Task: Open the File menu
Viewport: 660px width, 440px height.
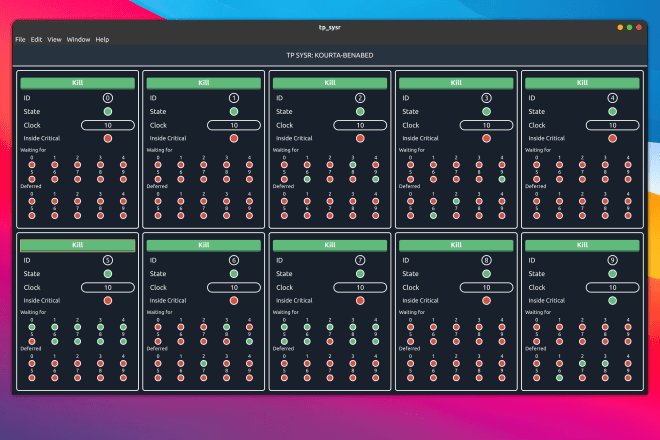Action: click(20, 40)
